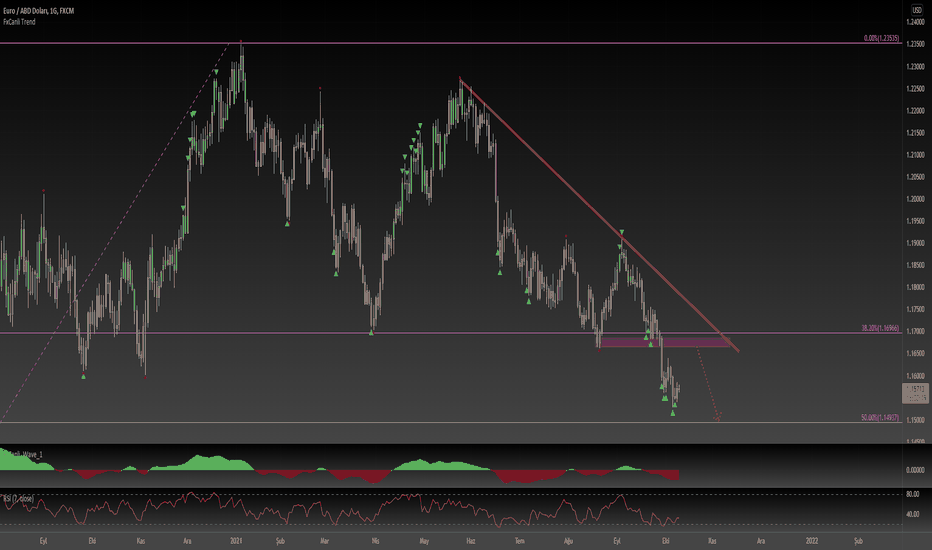Click the 1.16000 price axis label
This screenshot has height=550, width=932.
click(x=915, y=375)
